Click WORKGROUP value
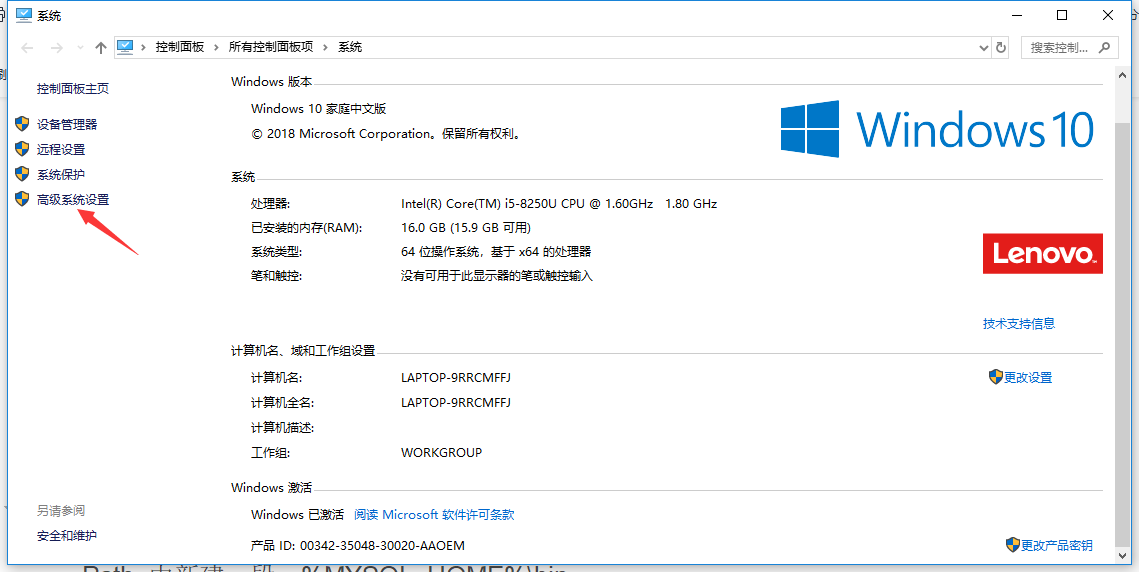 pyautogui.click(x=441, y=452)
